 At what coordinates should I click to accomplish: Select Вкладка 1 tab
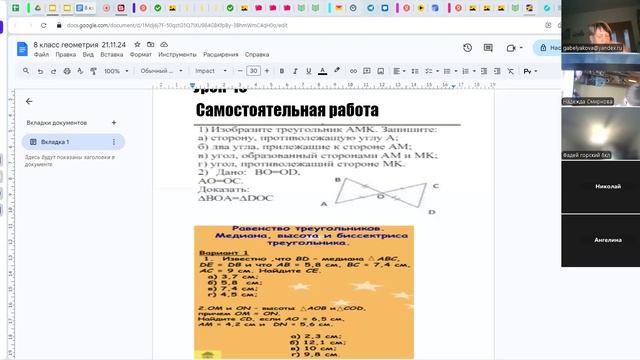click(x=73, y=142)
